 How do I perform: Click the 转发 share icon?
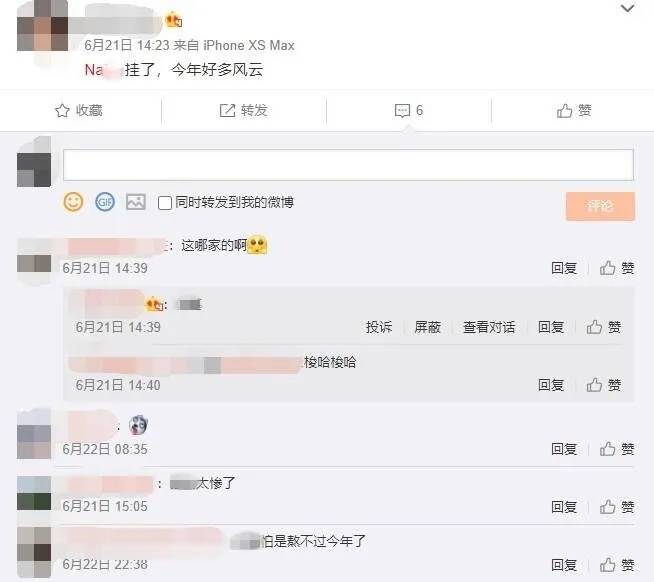(x=227, y=111)
